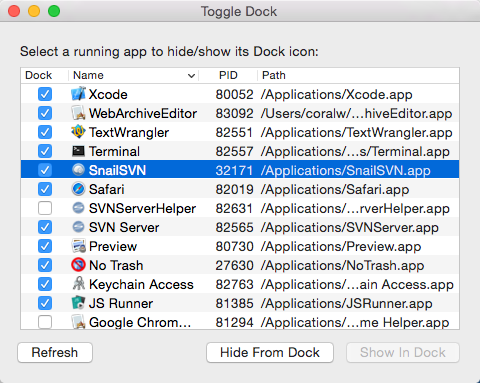Click the Terminal app icon

coord(78,151)
